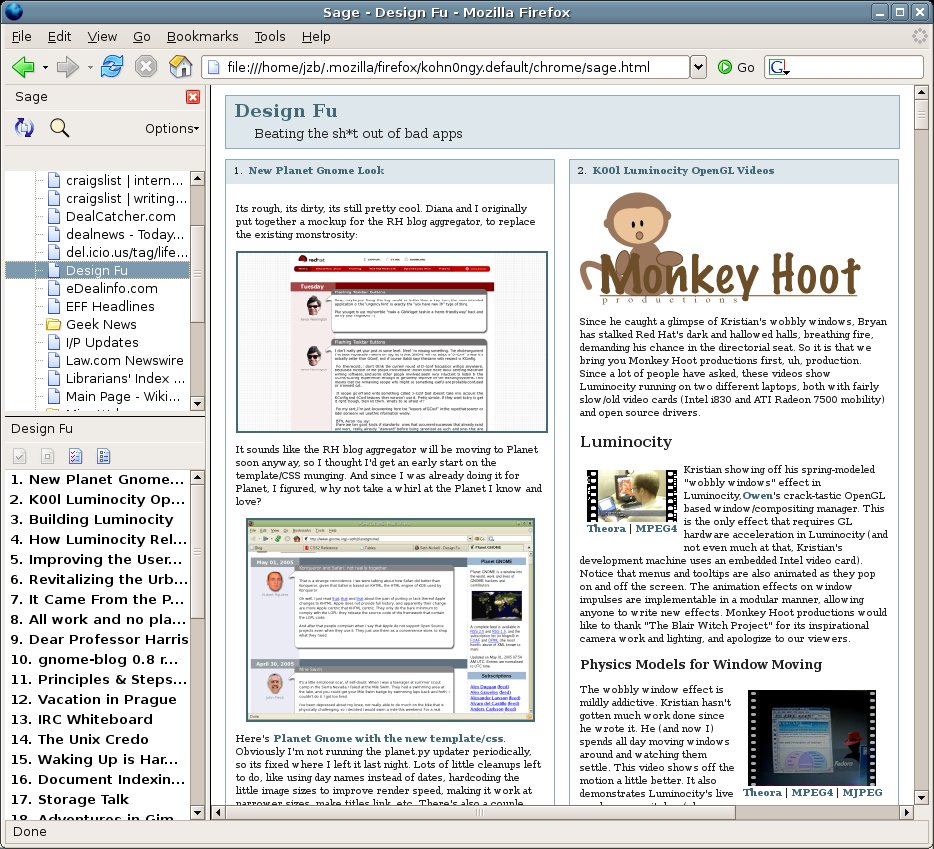Click the gray Forward arrow button

pyautogui.click(x=67, y=67)
